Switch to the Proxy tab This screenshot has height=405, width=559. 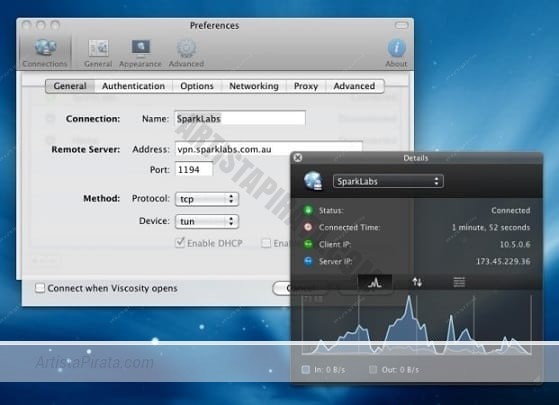306,86
